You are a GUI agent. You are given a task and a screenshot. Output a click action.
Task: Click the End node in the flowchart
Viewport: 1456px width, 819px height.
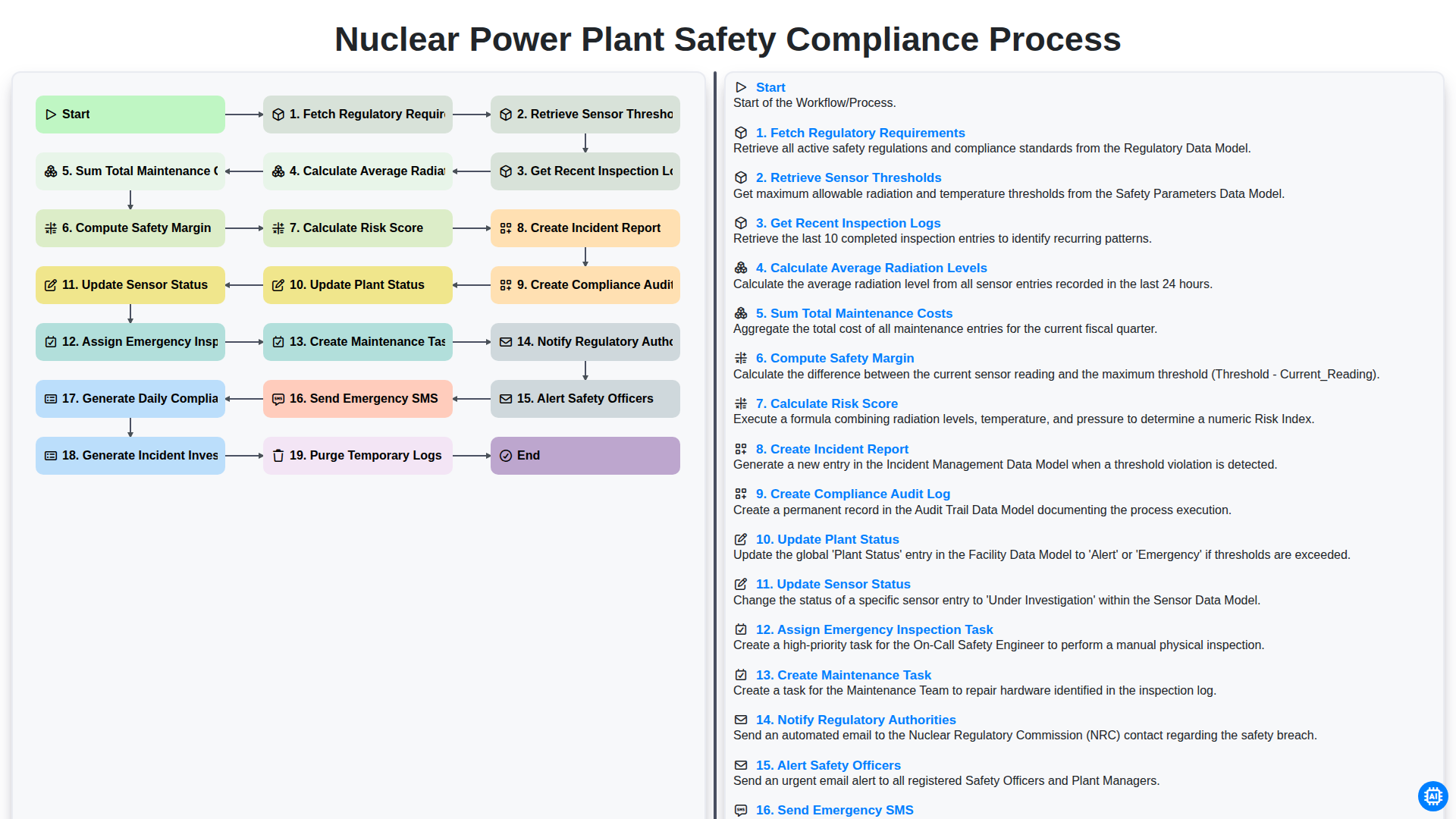[585, 456]
